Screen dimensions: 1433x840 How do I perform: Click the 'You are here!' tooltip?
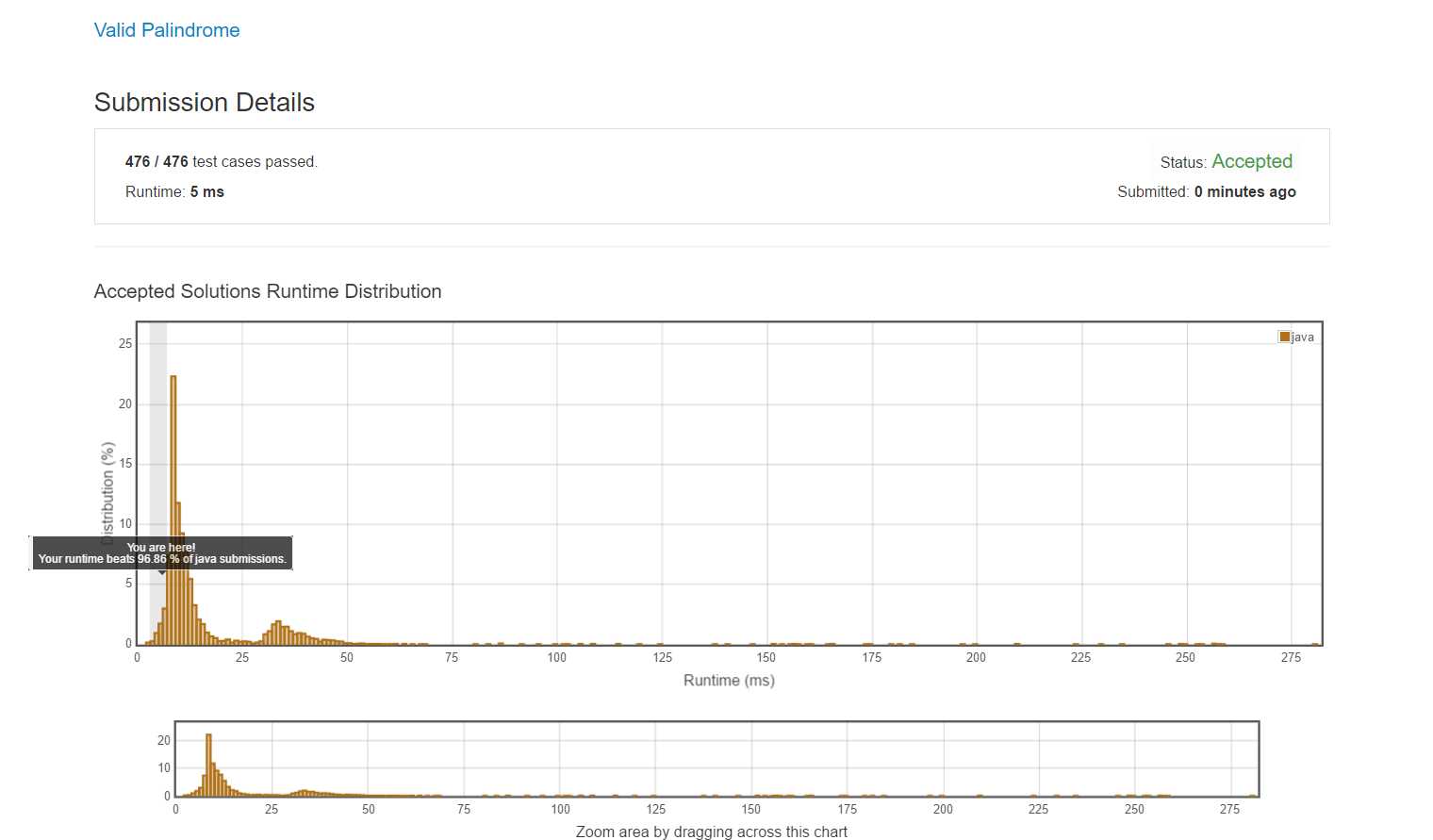pyautogui.click(x=162, y=553)
